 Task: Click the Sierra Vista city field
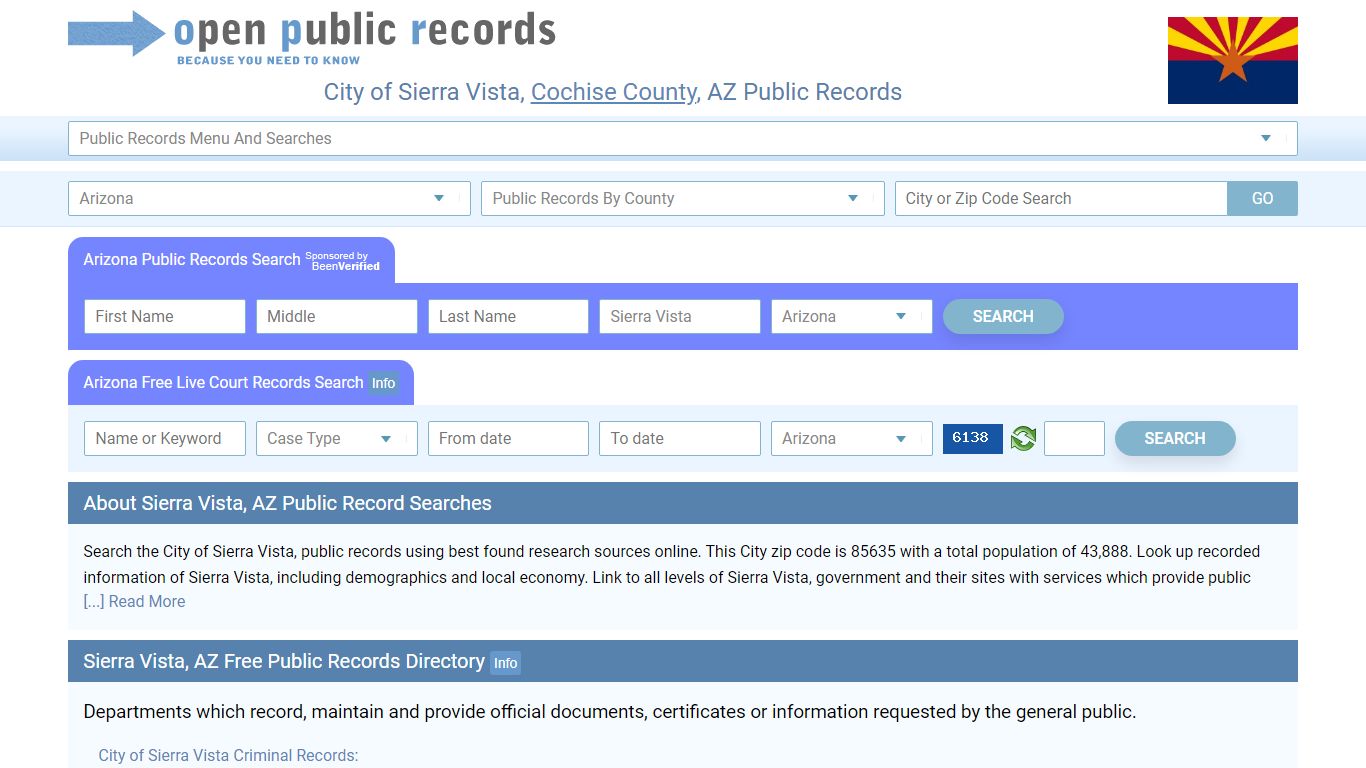(x=680, y=316)
